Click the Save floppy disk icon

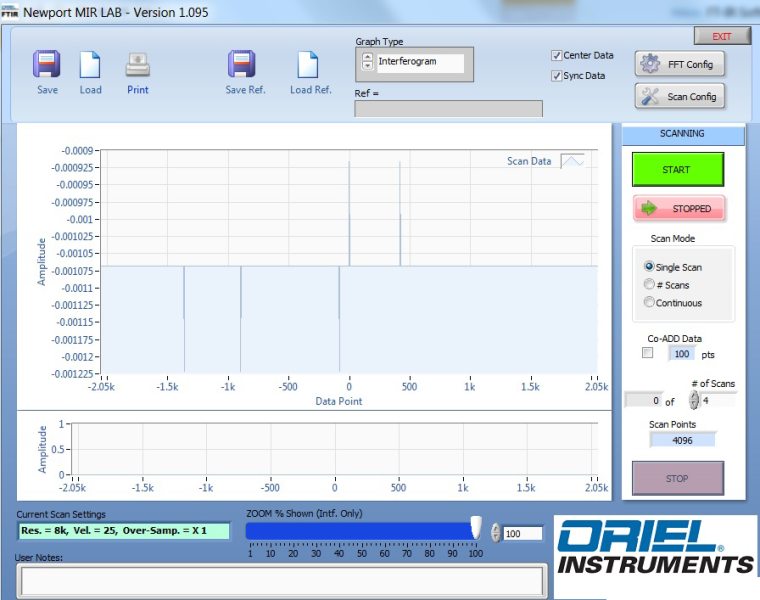pyautogui.click(x=47, y=65)
